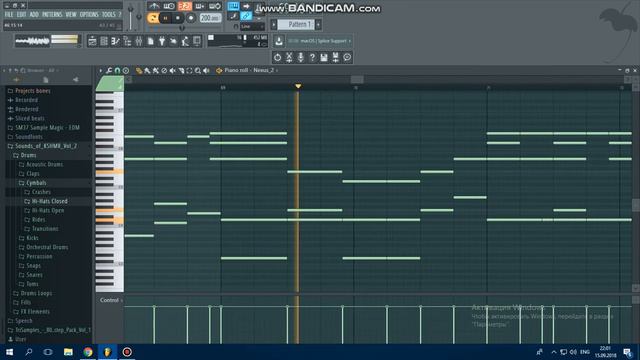Open the OPTIONS menu
Screen dimensions: 640x360
[x=89, y=14]
